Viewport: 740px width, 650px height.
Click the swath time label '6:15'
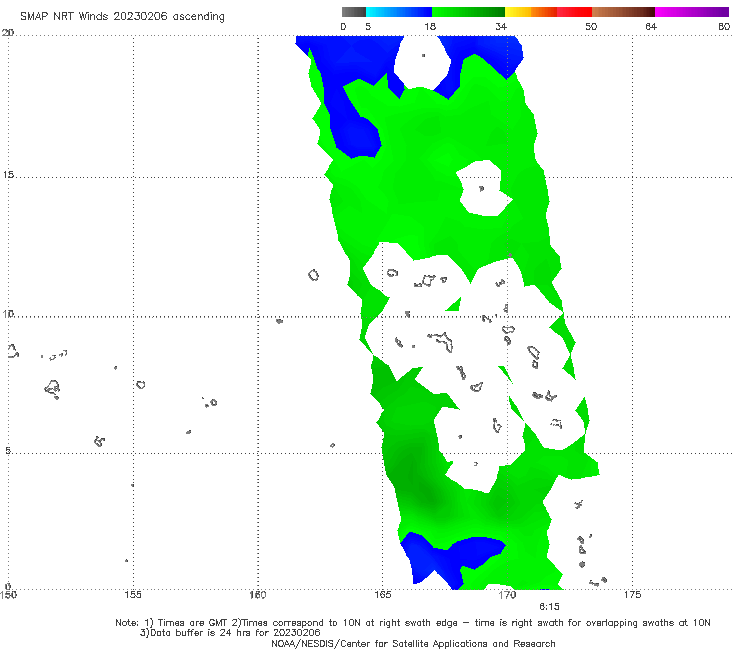tap(549, 607)
